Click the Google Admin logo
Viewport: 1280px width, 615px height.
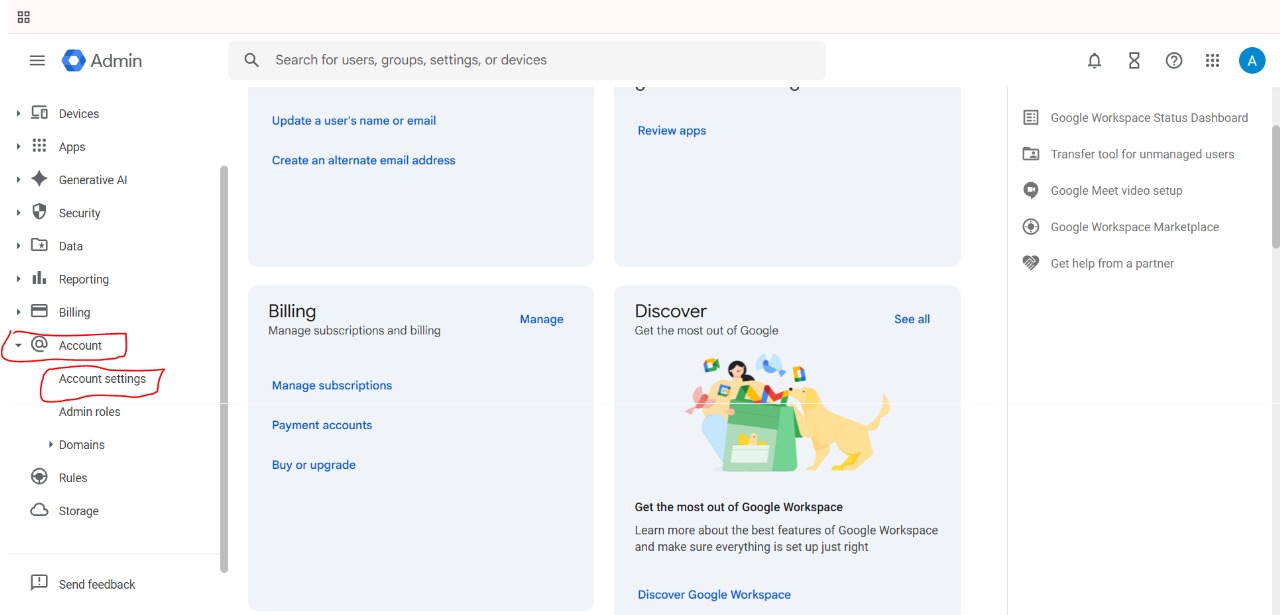pos(102,60)
